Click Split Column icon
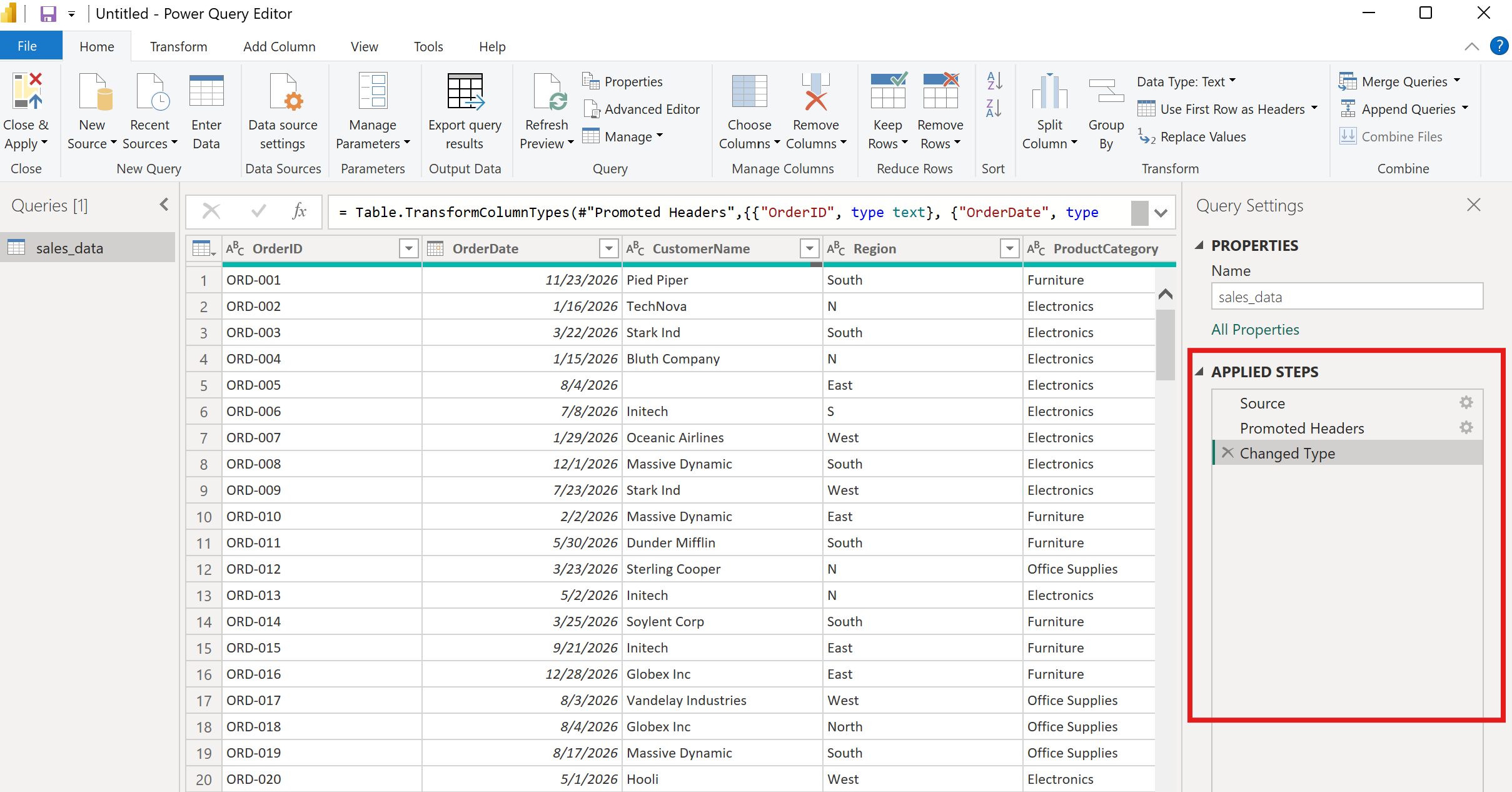Viewport: 1512px width, 792px height. coord(1050,91)
